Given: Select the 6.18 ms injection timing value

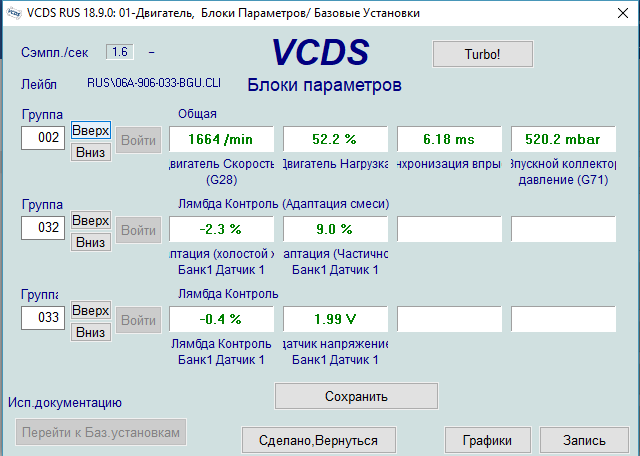Looking at the screenshot, I should coord(449,139).
